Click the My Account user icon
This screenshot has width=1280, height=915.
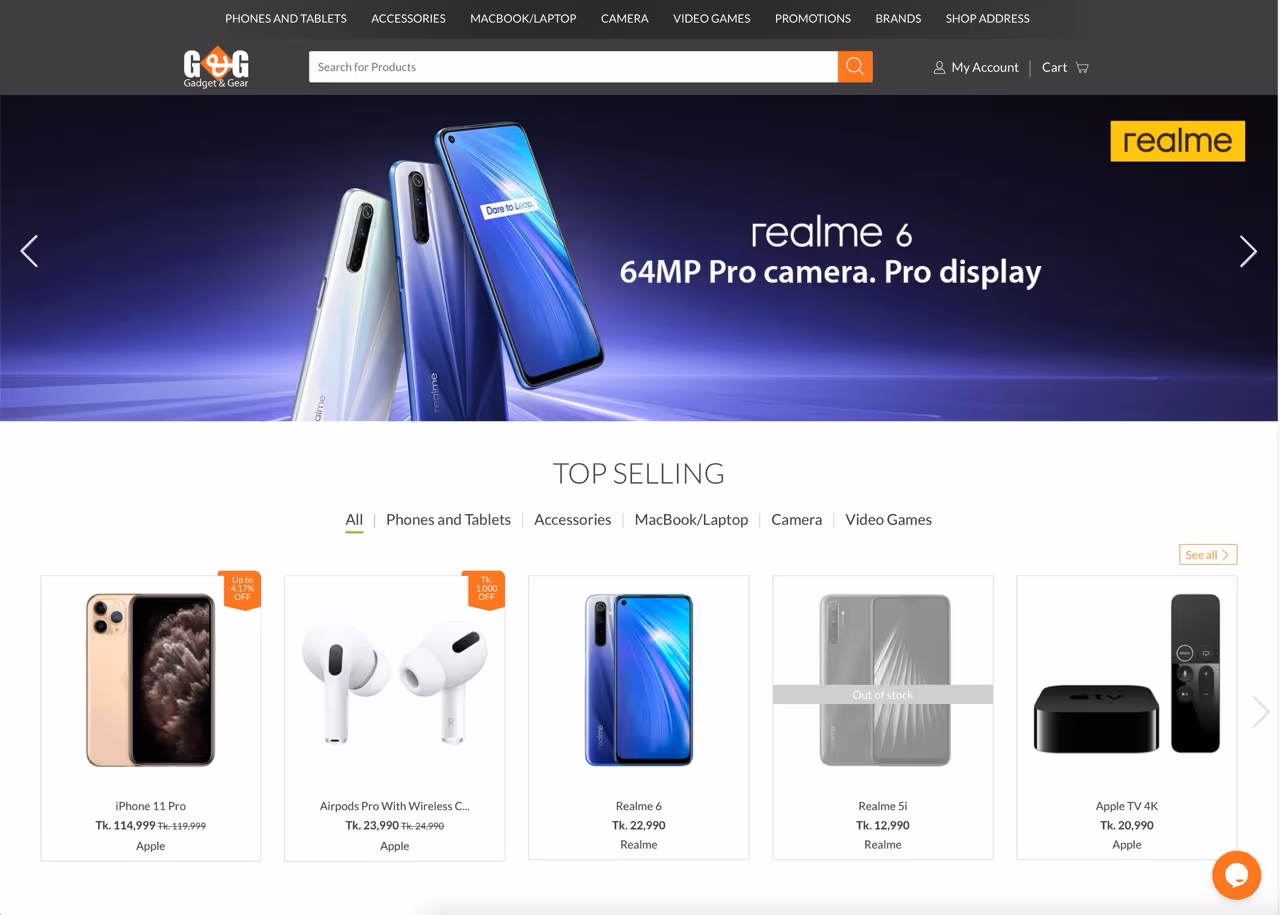(x=939, y=67)
